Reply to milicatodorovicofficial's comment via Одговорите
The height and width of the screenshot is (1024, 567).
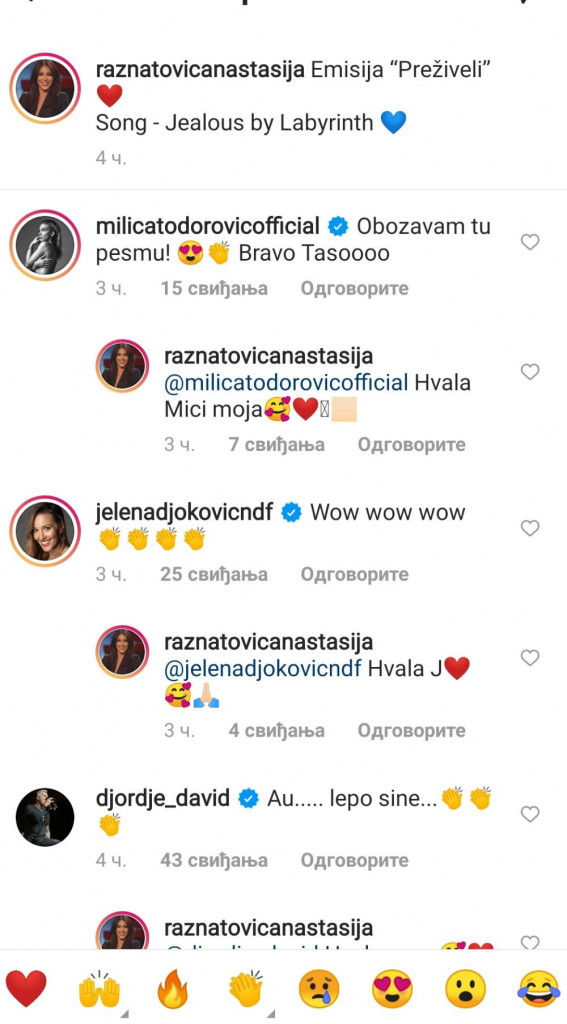(x=355, y=289)
